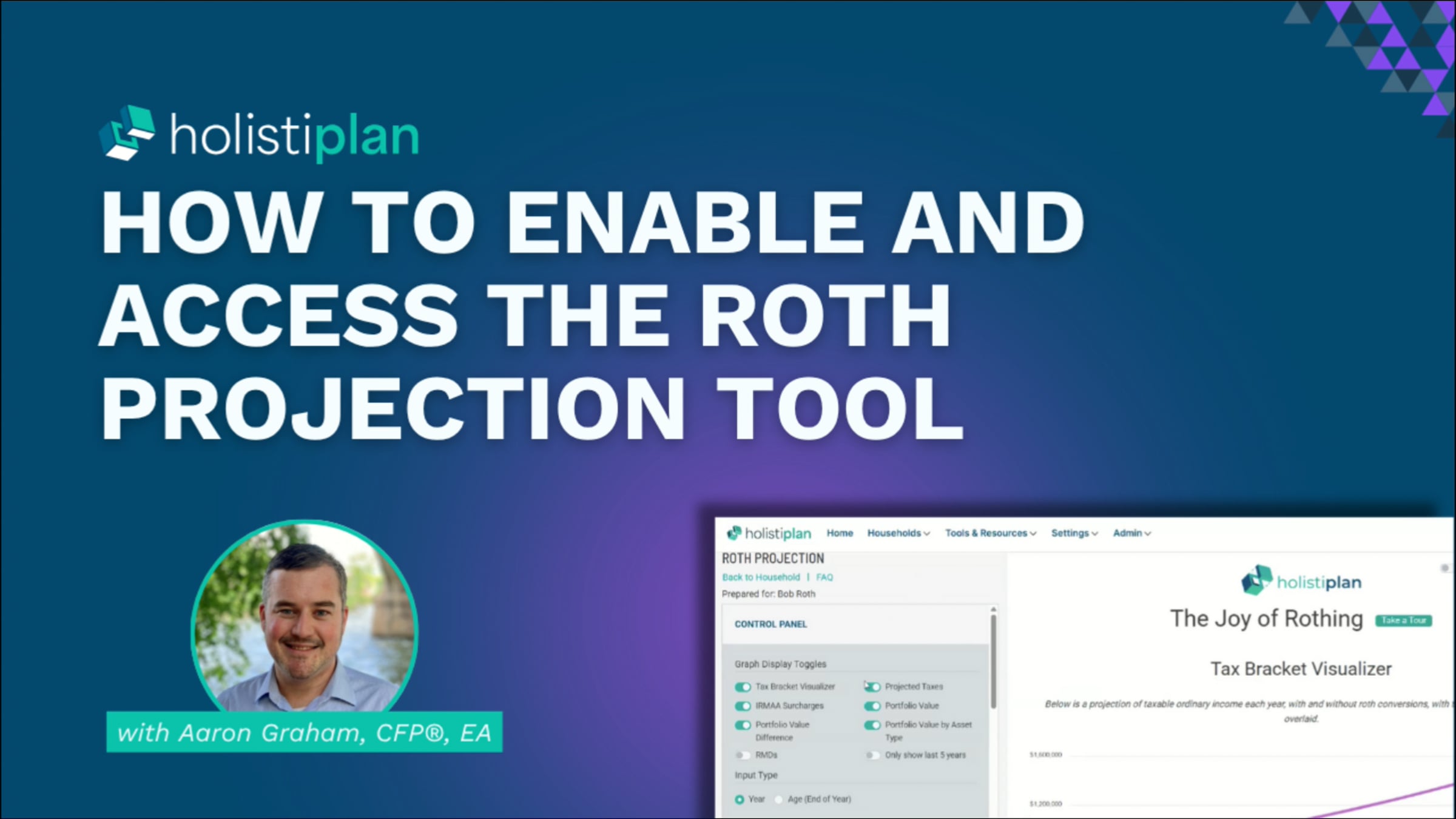This screenshot has width=1456, height=819.
Task: Toggle the Projected Taxes switch
Action: [x=872, y=687]
